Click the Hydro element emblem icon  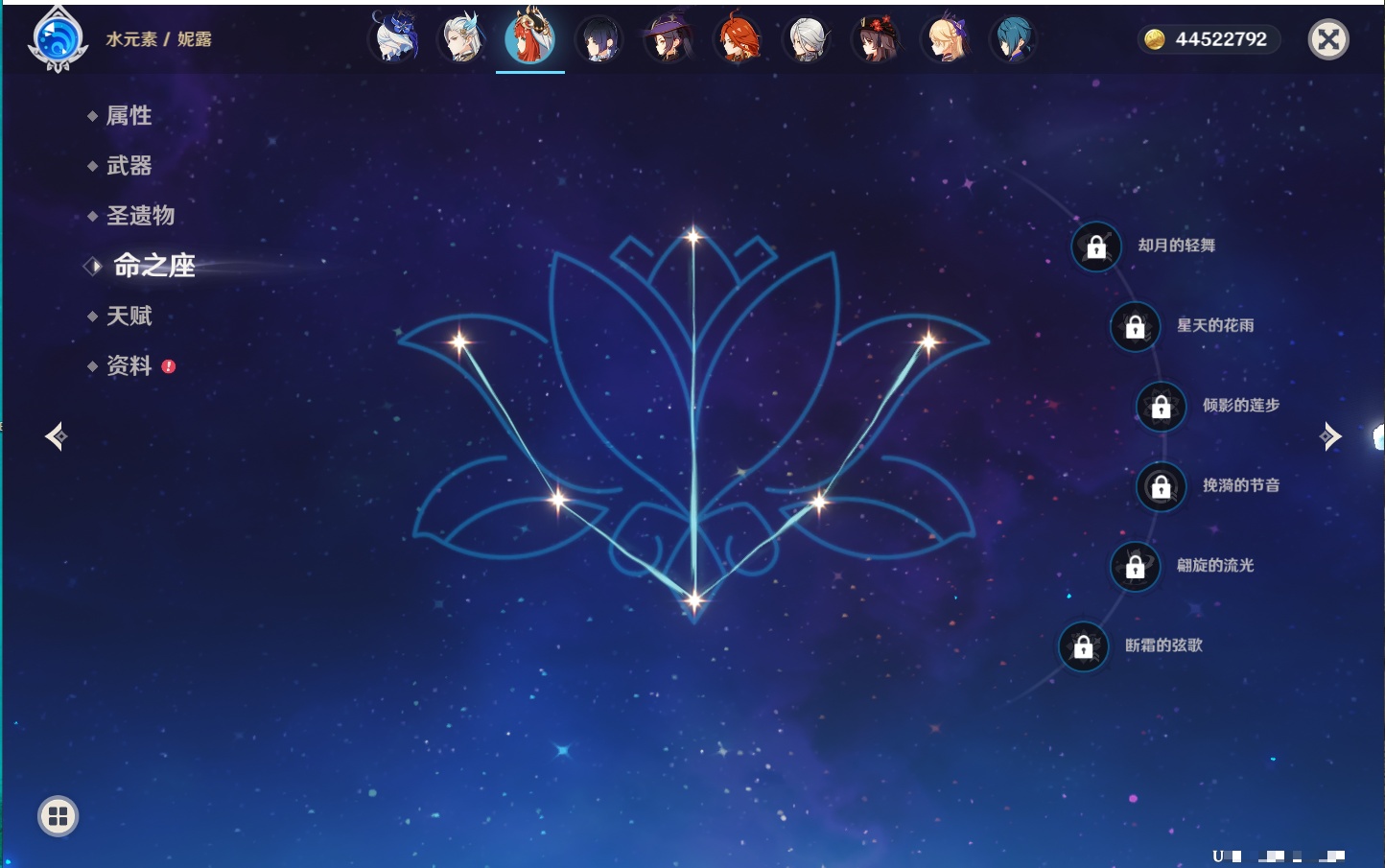(x=58, y=40)
